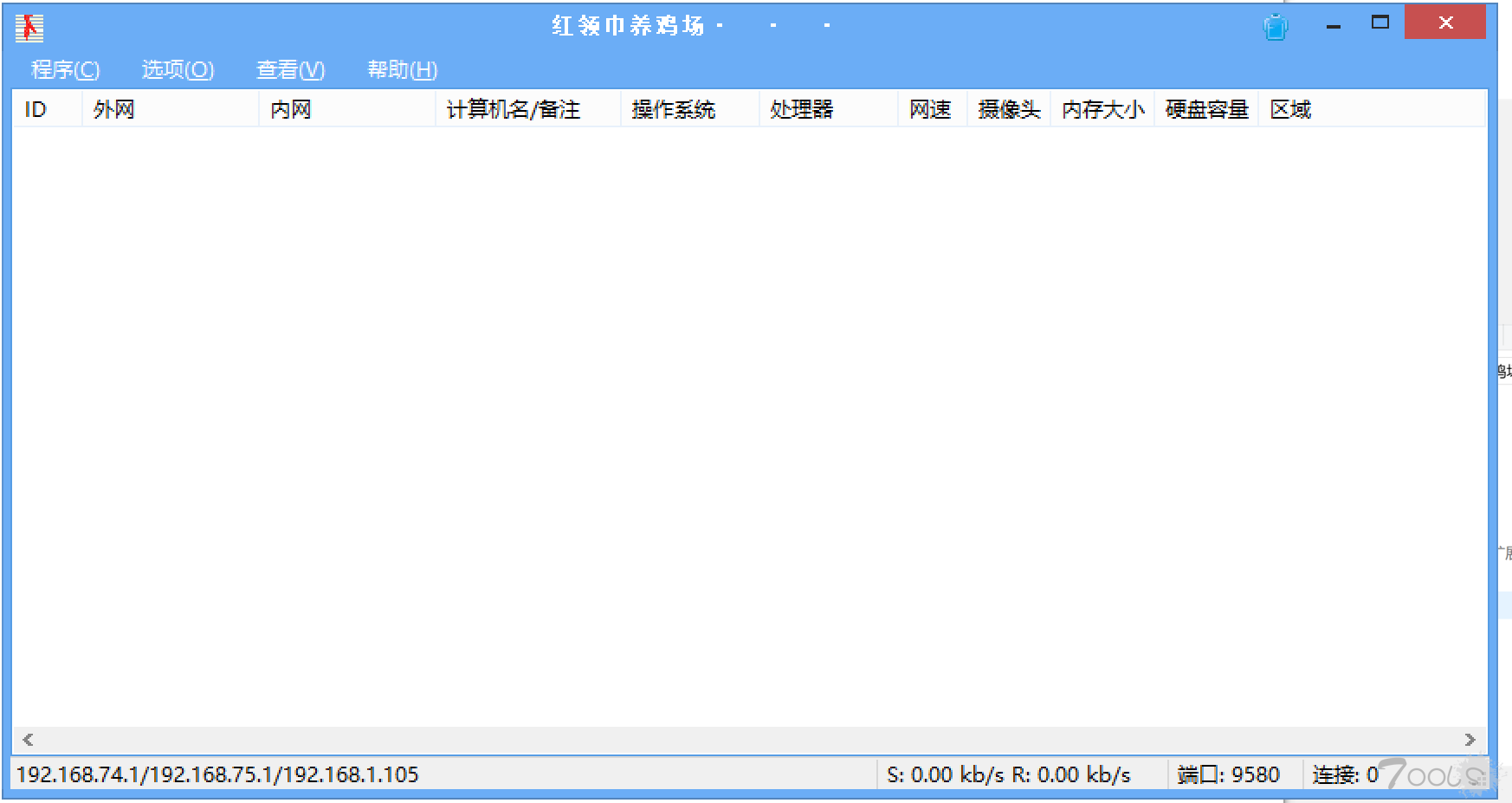Open the 帮助(H) menu
Screen dimensions: 1512x803
click(402, 69)
